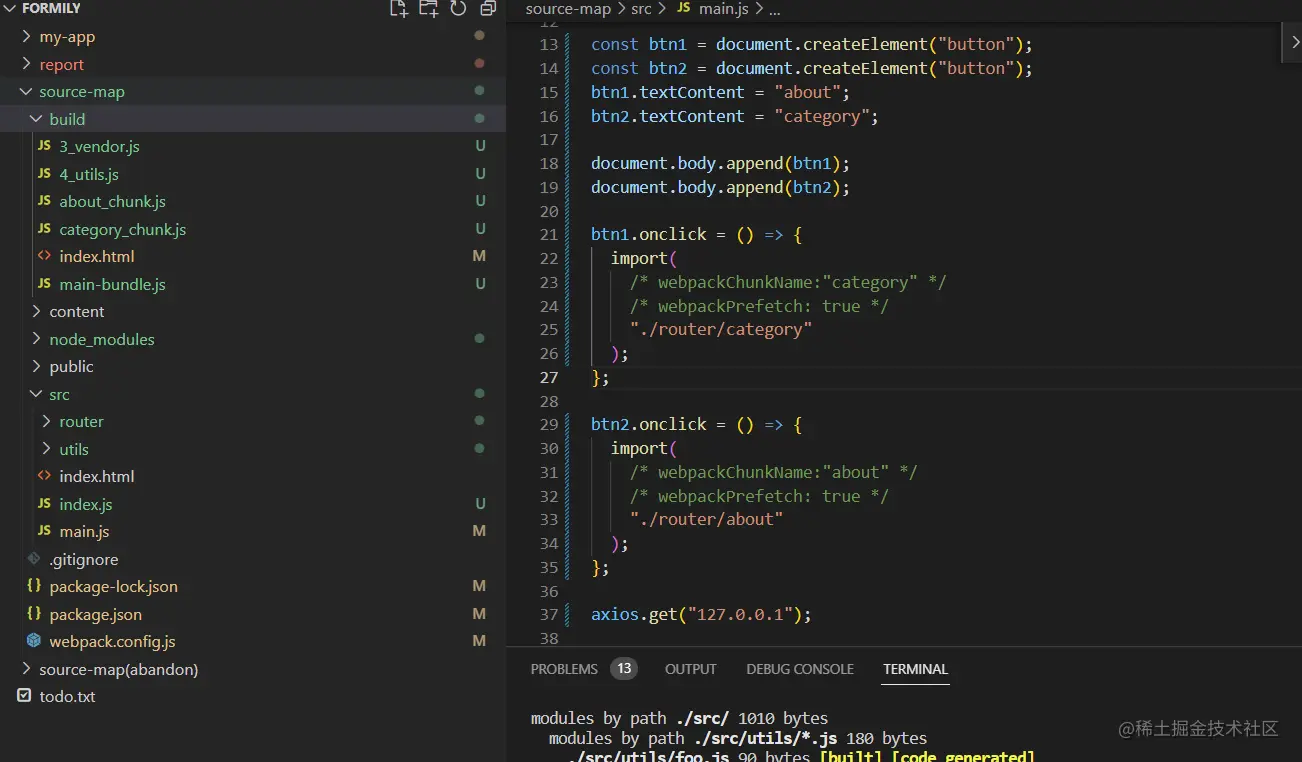Expand the node_modules folder
Screen dimensions: 1302x762
[36, 339]
